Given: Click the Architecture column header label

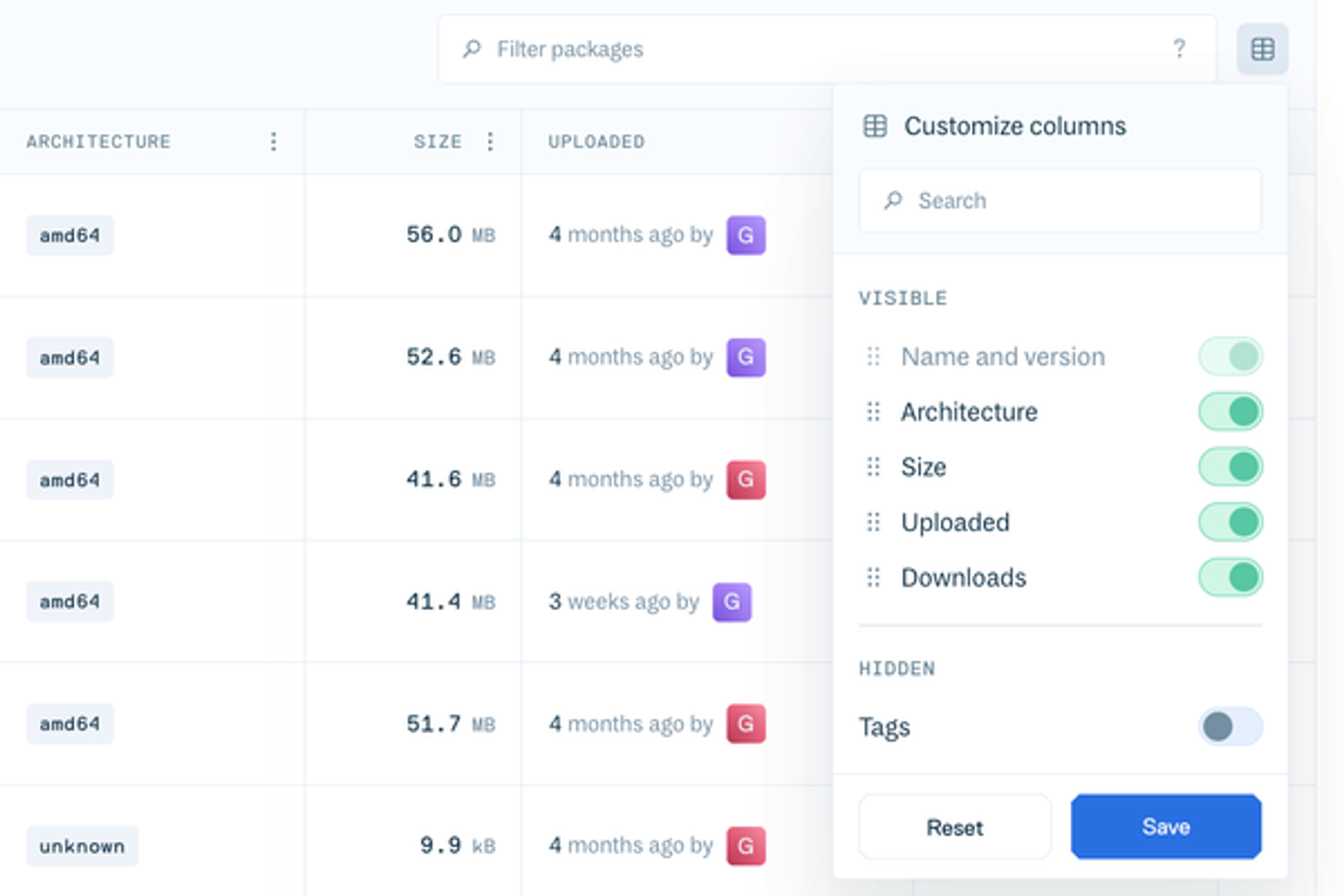Looking at the screenshot, I should click(x=98, y=141).
